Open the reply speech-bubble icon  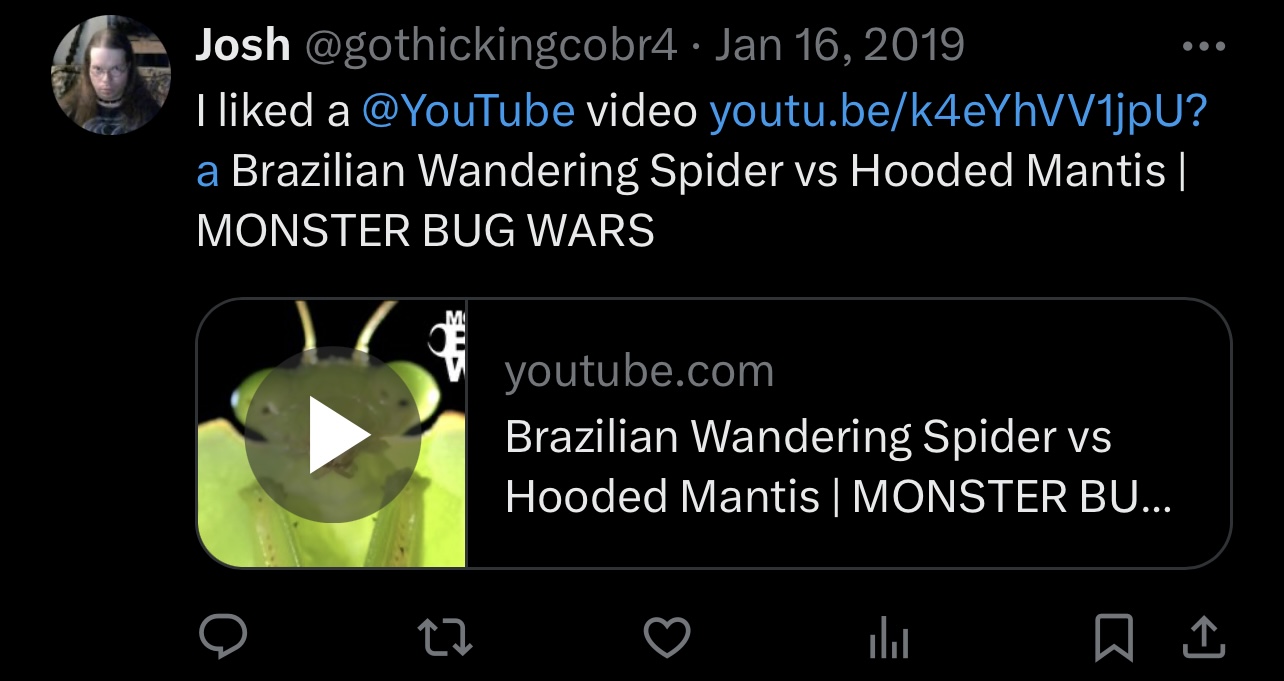click(x=222, y=638)
